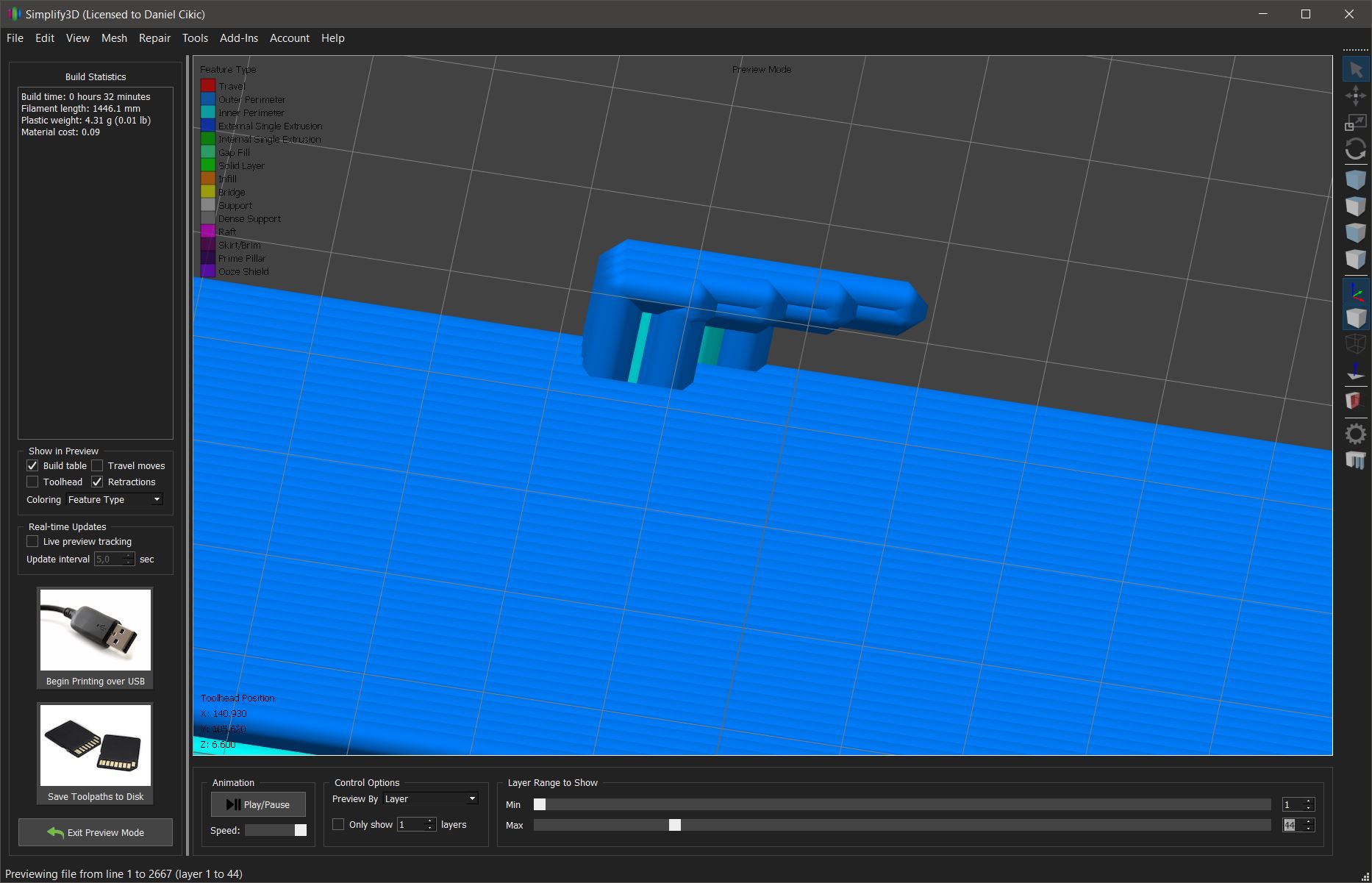This screenshot has width=1372, height=883.
Task: Open the Tools menu
Action: pyautogui.click(x=195, y=38)
